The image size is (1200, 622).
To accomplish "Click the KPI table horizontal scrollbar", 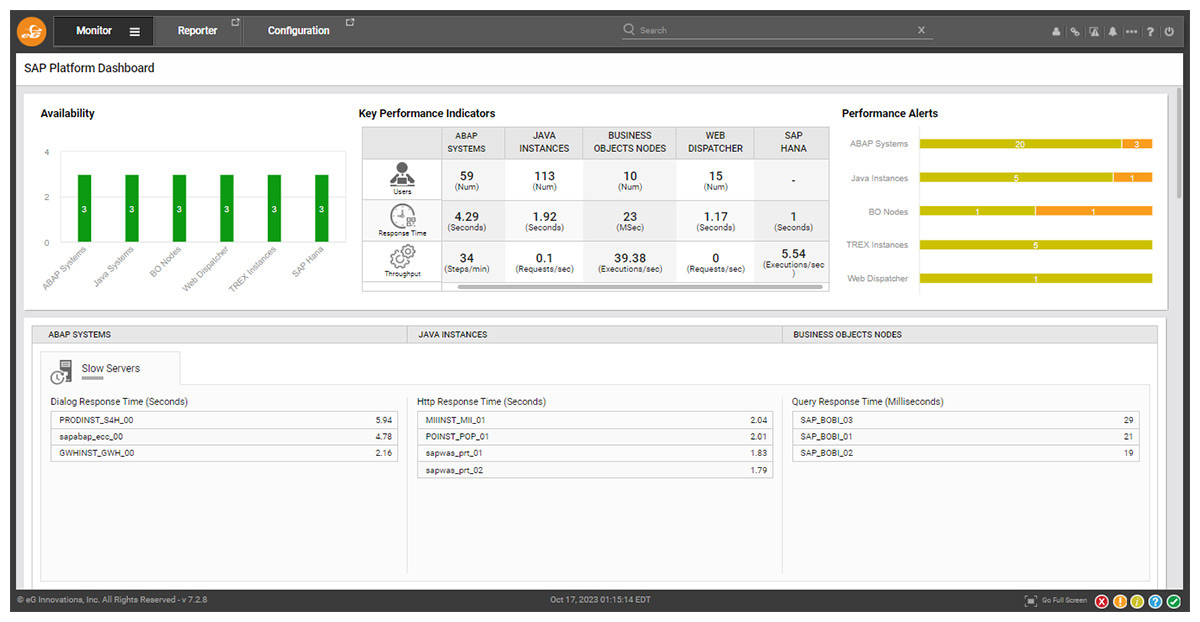I will click(640, 287).
